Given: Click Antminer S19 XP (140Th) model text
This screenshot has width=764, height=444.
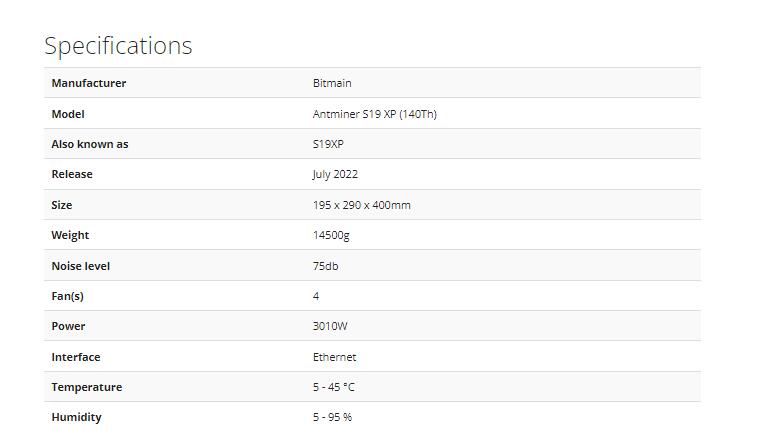Looking at the screenshot, I should pos(375,114).
